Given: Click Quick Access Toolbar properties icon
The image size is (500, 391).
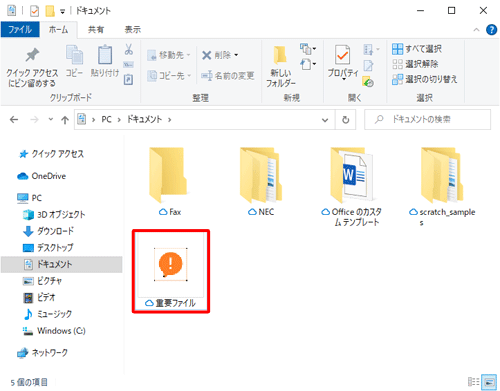Looking at the screenshot, I should [x=34, y=11].
